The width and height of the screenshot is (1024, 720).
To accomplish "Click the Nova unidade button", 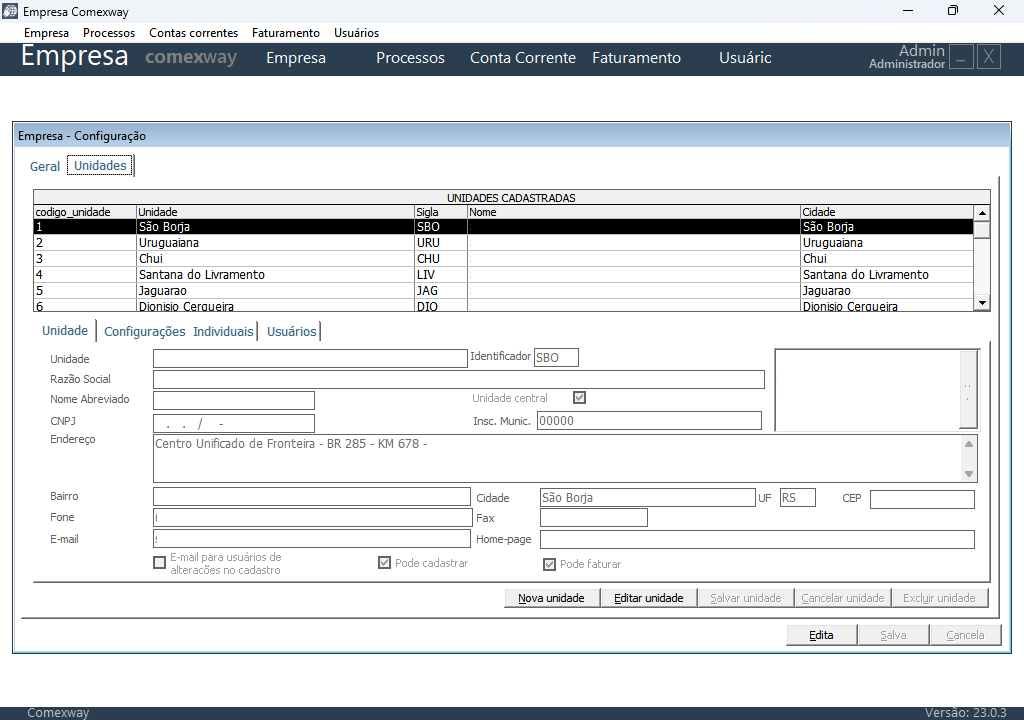I will point(551,598).
